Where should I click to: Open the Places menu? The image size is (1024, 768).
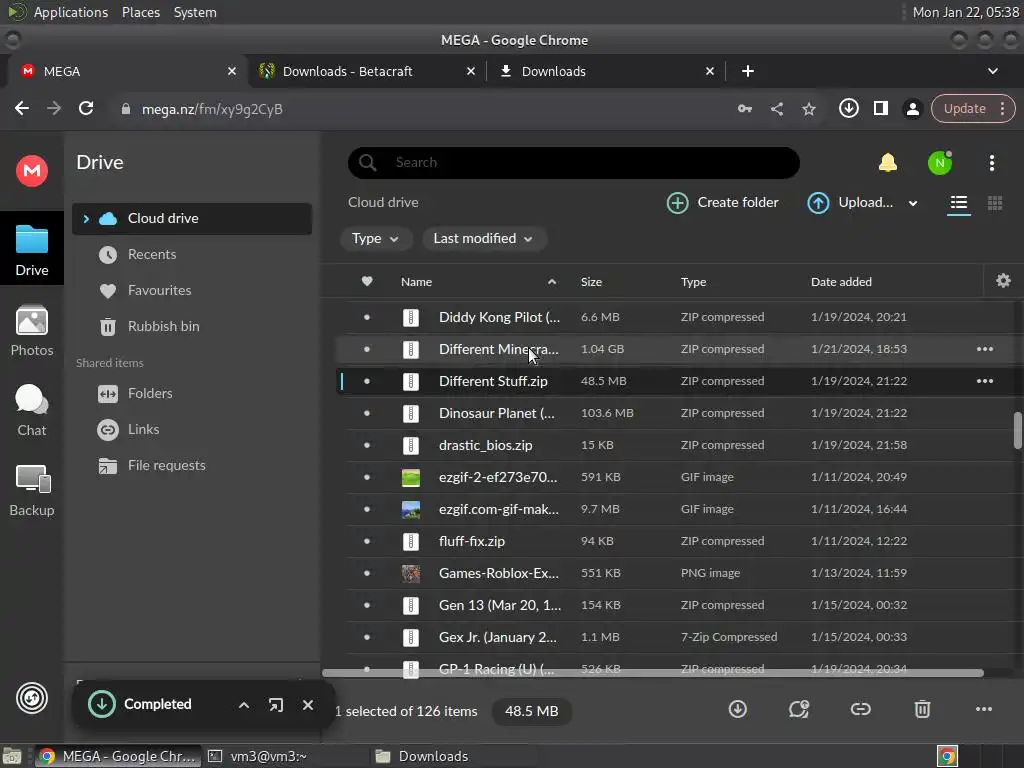(140, 12)
